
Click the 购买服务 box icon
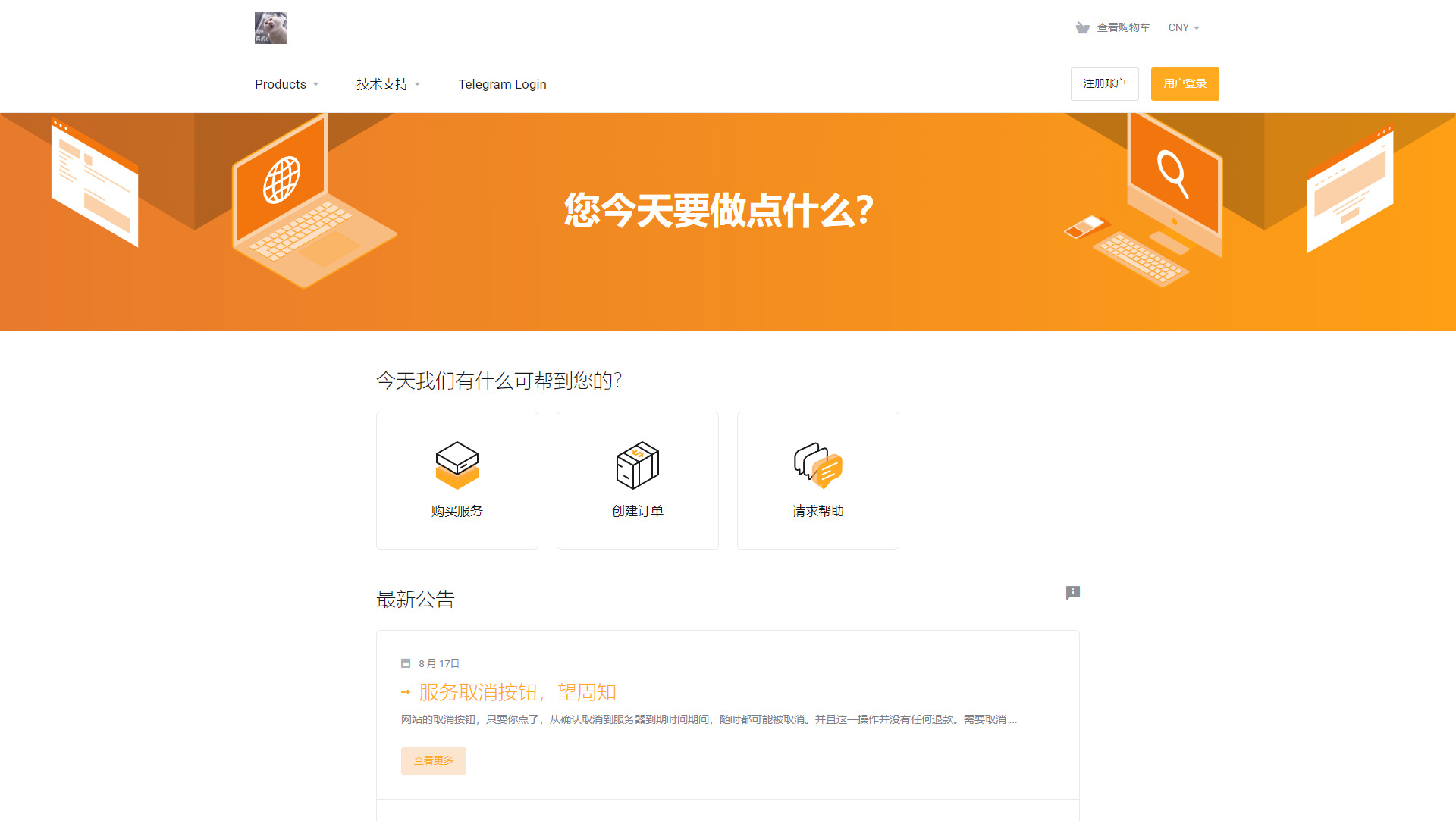coord(457,465)
